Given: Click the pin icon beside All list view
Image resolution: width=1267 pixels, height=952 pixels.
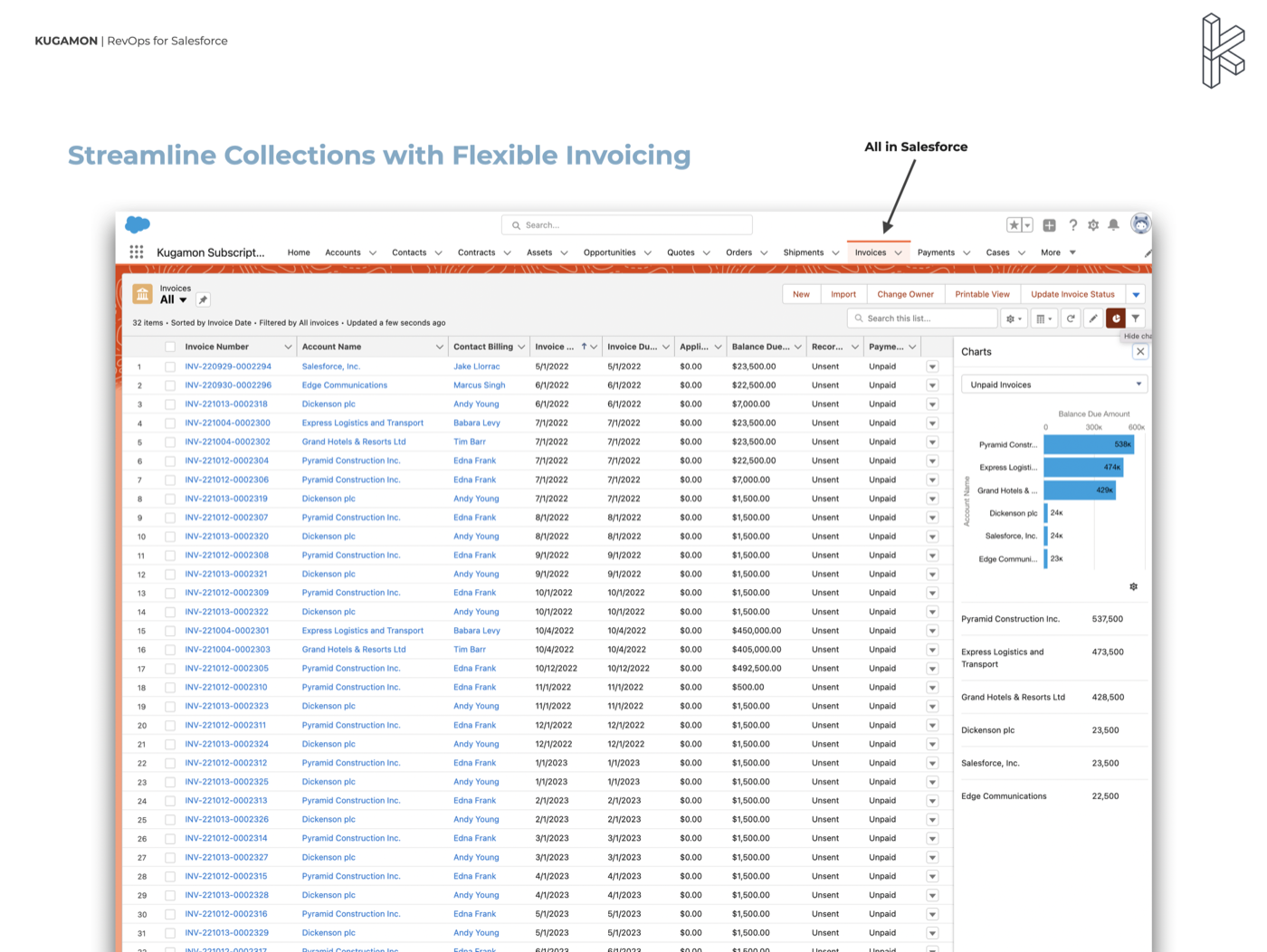Looking at the screenshot, I should (x=203, y=300).
